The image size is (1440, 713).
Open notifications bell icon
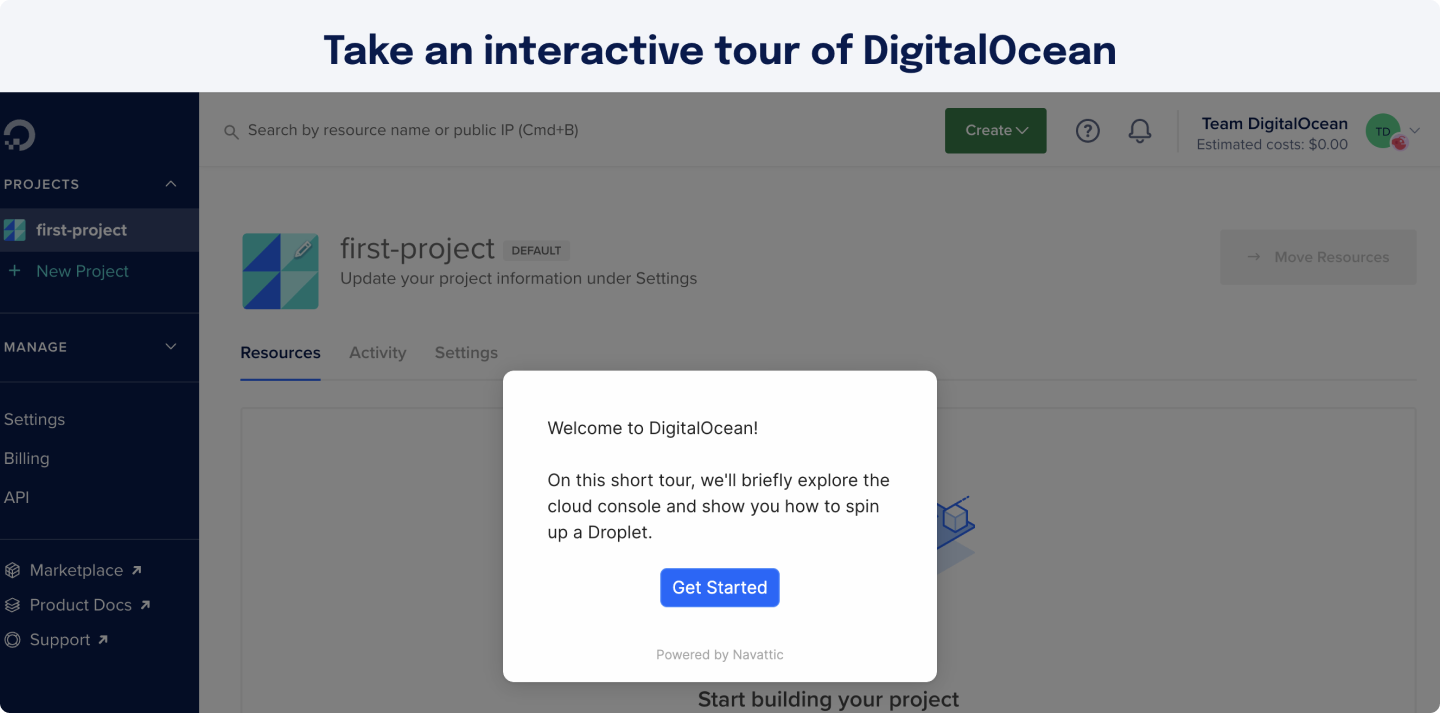point(1140,131)
